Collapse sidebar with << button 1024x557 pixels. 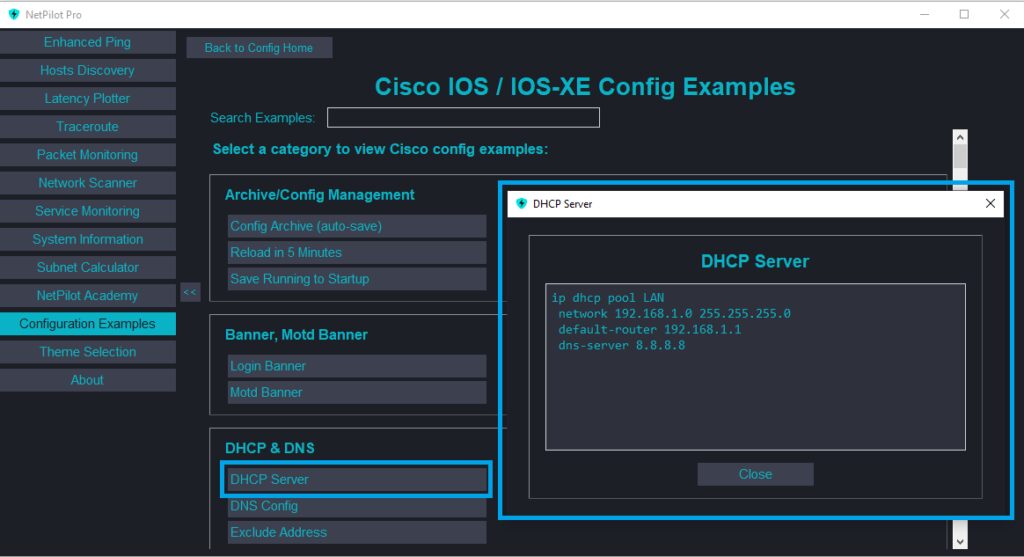tap(189, 292)
